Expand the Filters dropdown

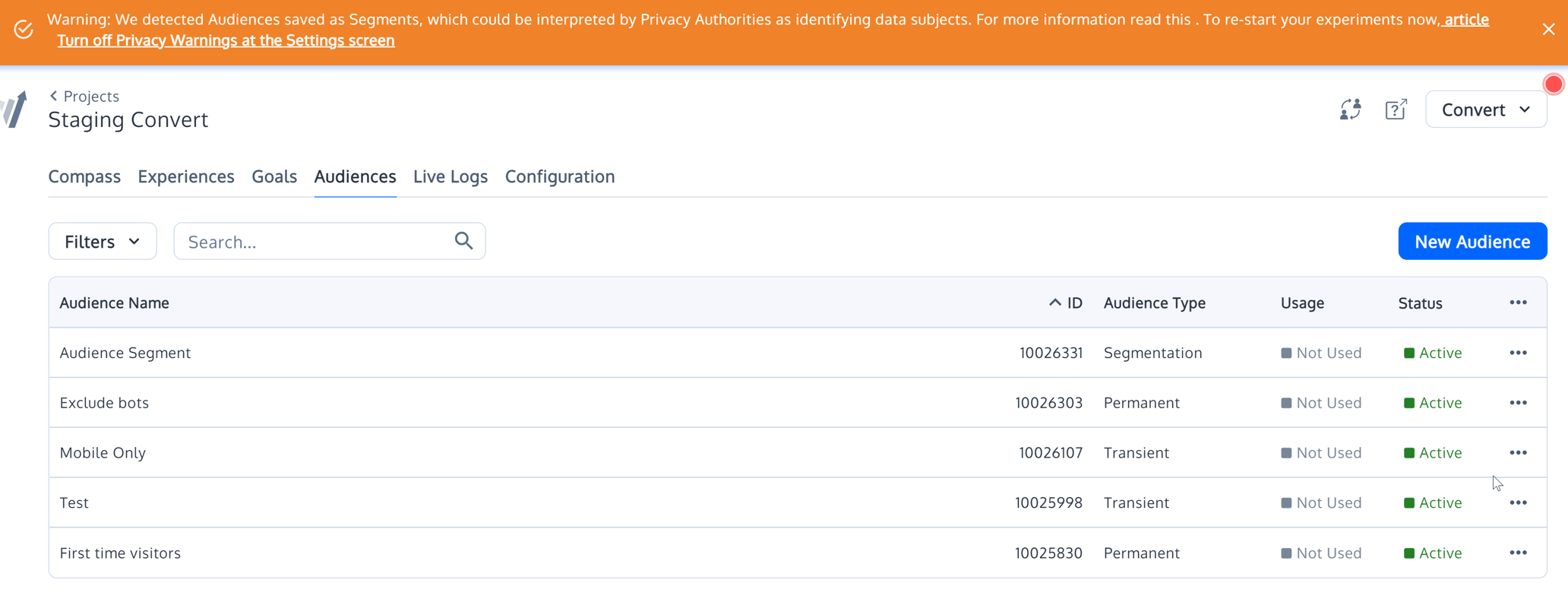coord(103,242)
